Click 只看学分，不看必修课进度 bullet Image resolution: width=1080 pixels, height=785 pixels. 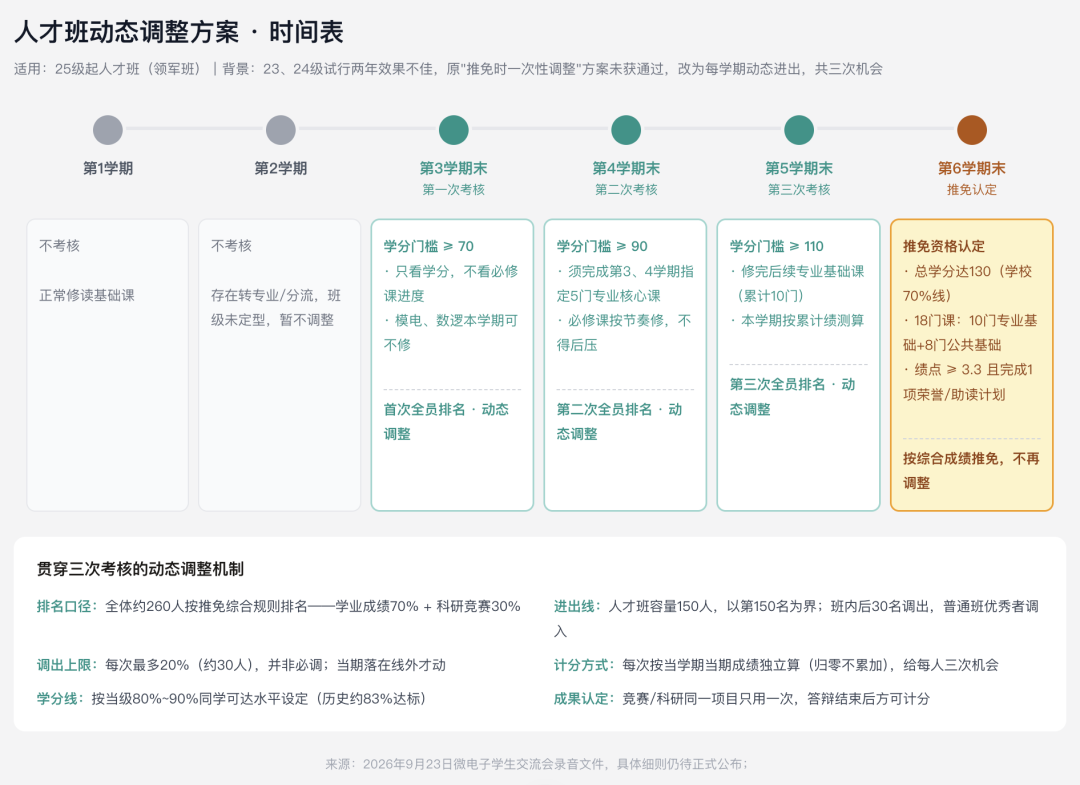coord(451,283)
